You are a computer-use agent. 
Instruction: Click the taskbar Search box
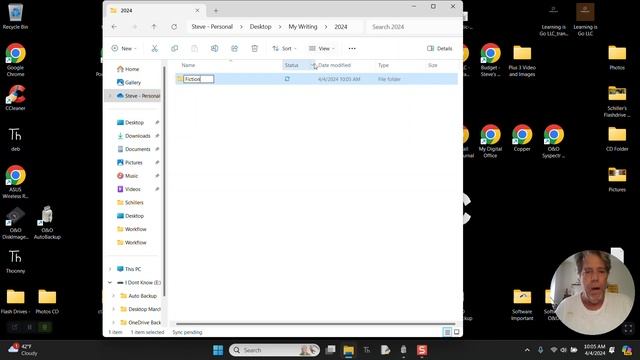[x=274, y=350]
